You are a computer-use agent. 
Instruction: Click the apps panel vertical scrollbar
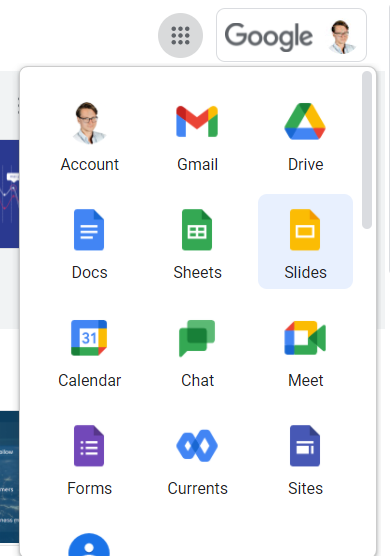367,150
